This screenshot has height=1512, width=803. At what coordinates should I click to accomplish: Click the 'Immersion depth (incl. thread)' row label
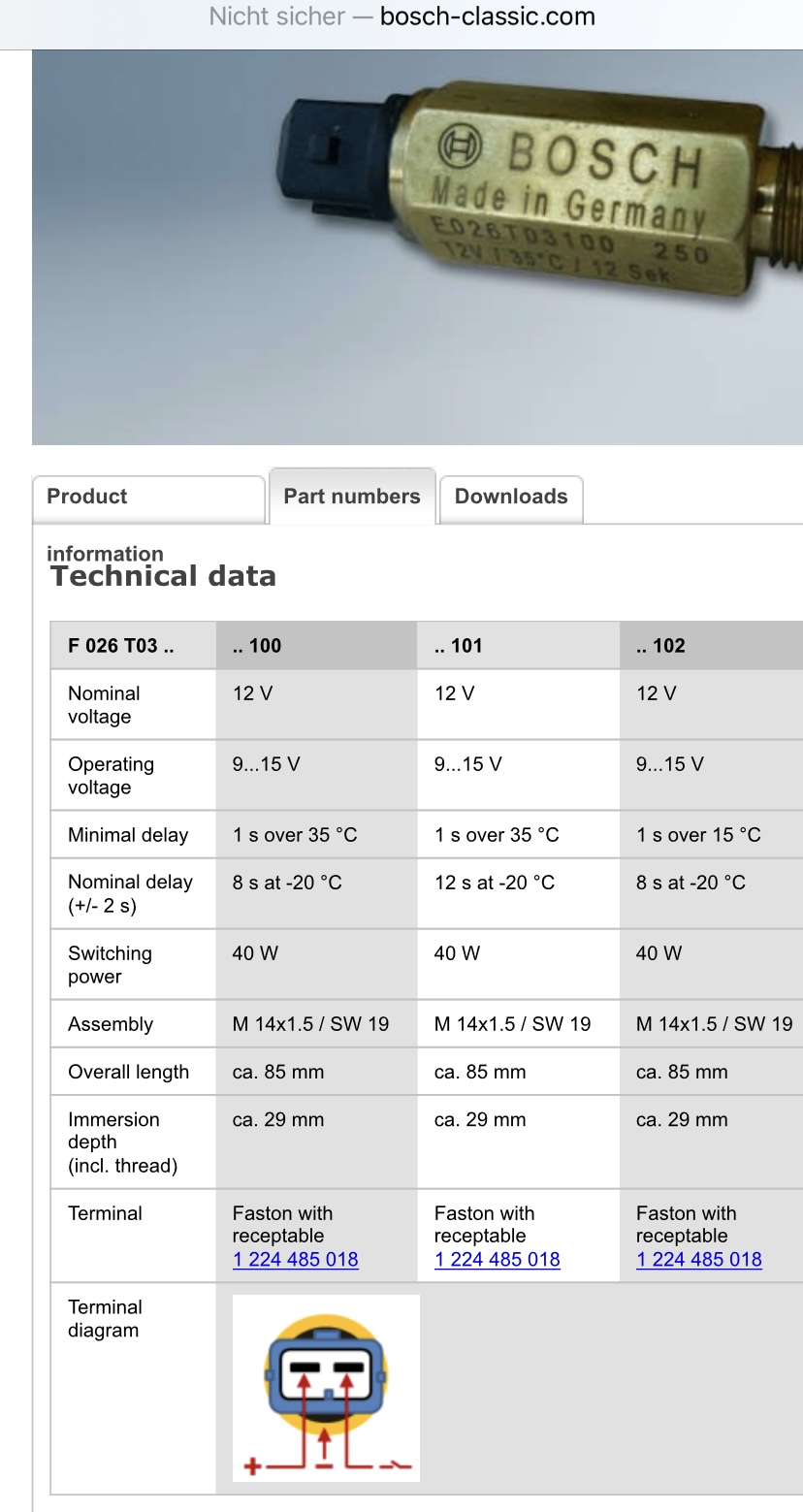click(123, 1142)
